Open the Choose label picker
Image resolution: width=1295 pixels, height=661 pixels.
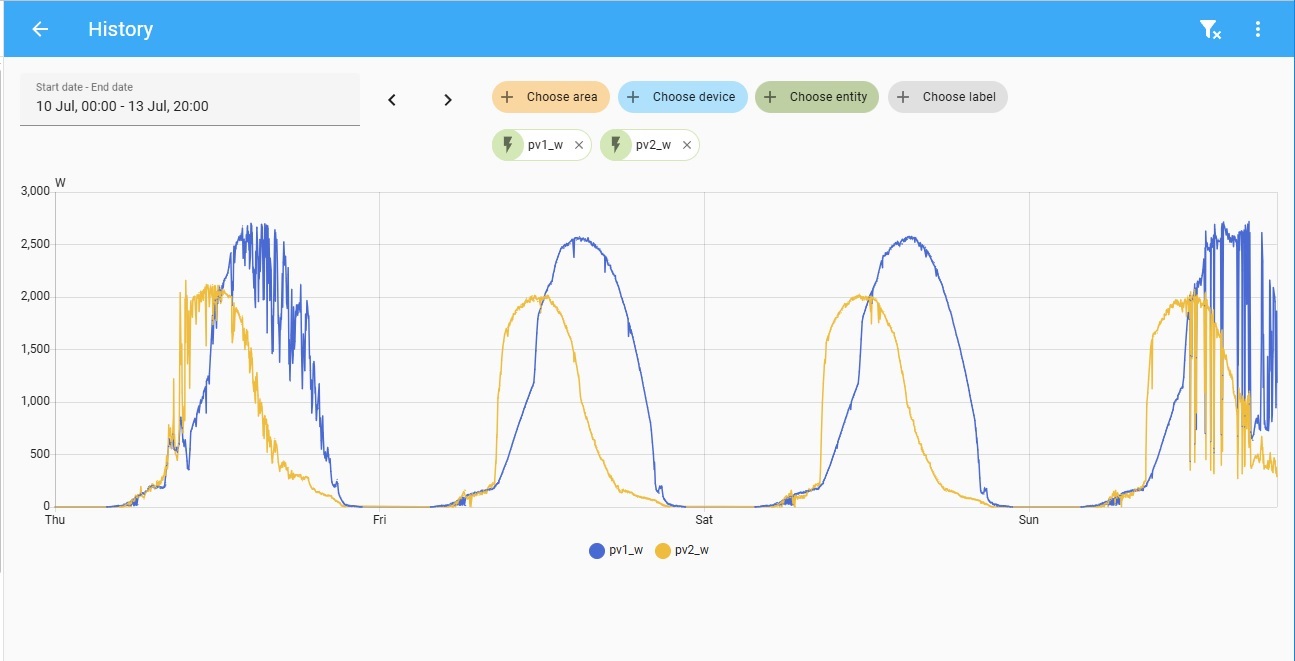(948, 97)
